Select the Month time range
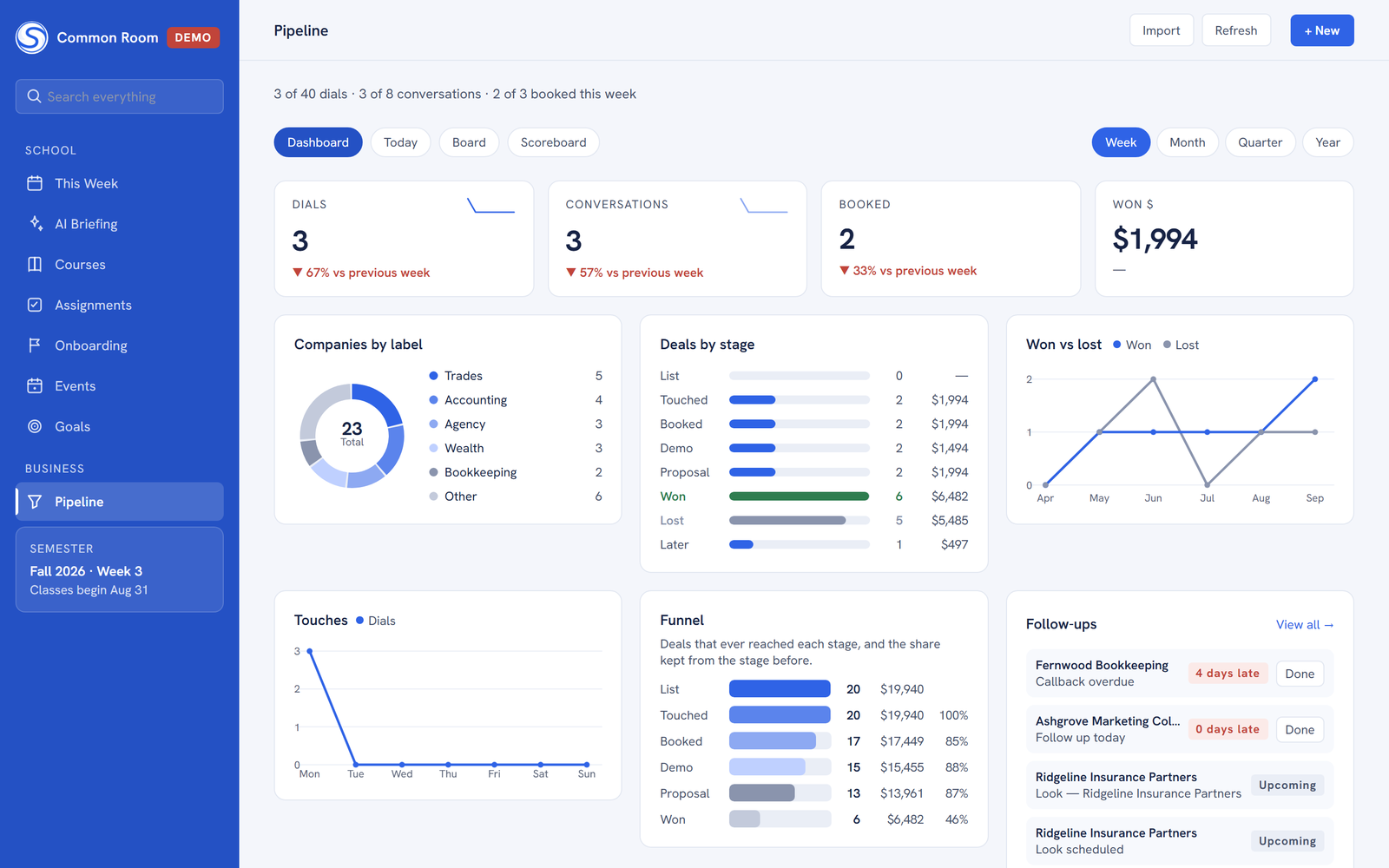 tap(1187, 142)
